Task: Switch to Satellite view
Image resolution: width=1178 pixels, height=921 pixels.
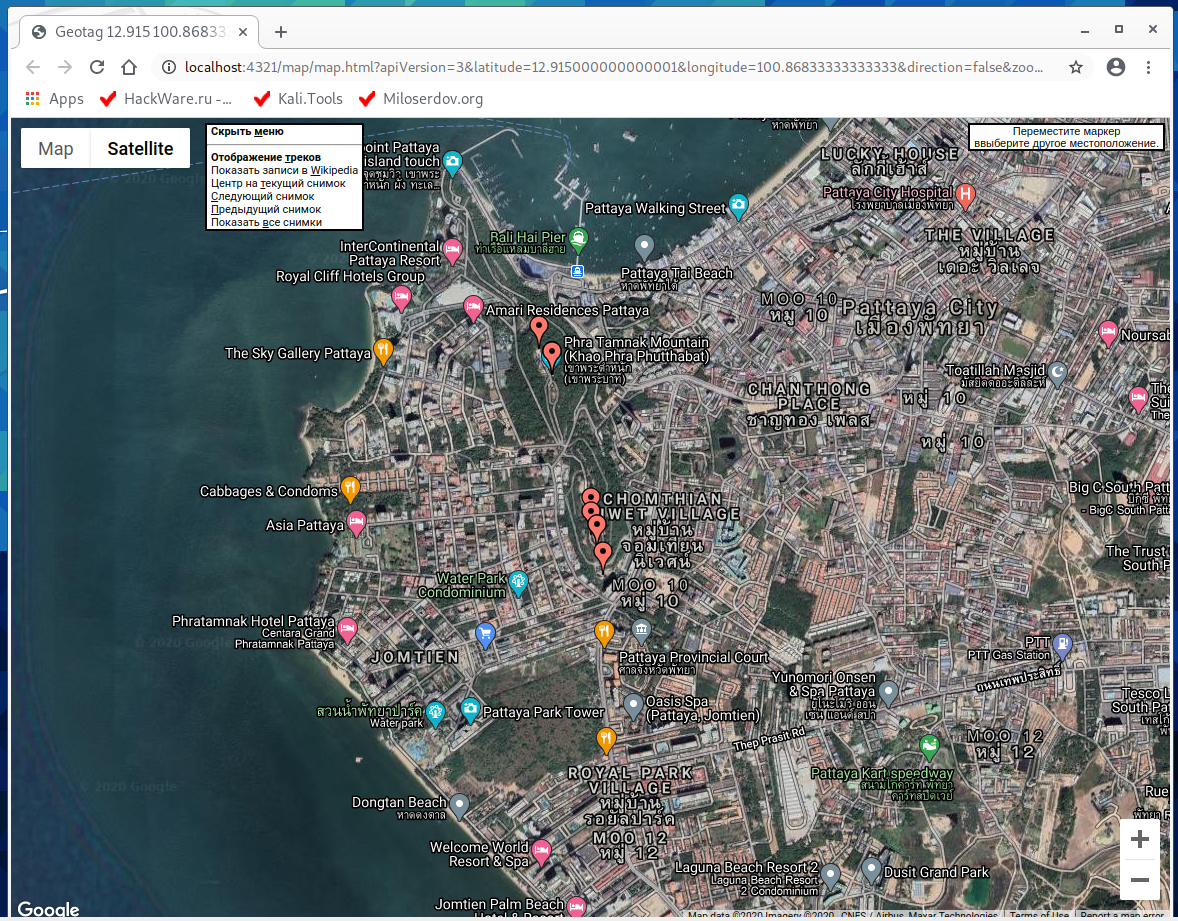Action: tap(141, 149)
